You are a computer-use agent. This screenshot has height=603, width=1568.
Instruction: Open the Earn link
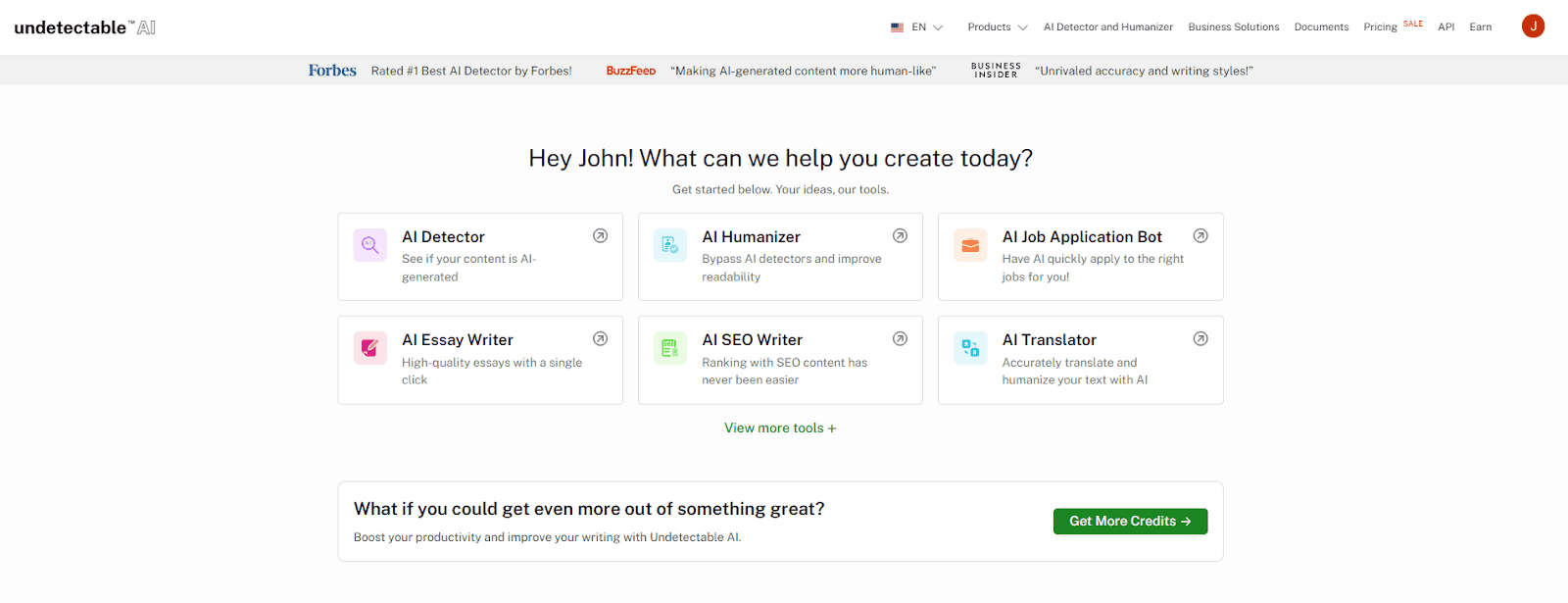click(1480, 27)
